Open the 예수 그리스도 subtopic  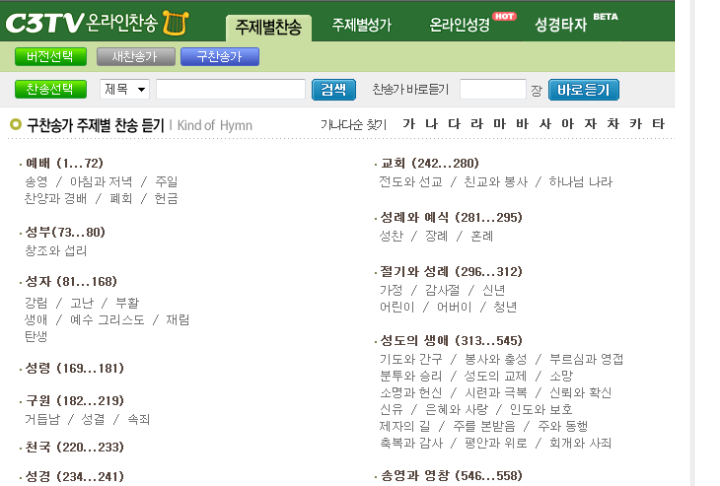click(x=107, y=320)
